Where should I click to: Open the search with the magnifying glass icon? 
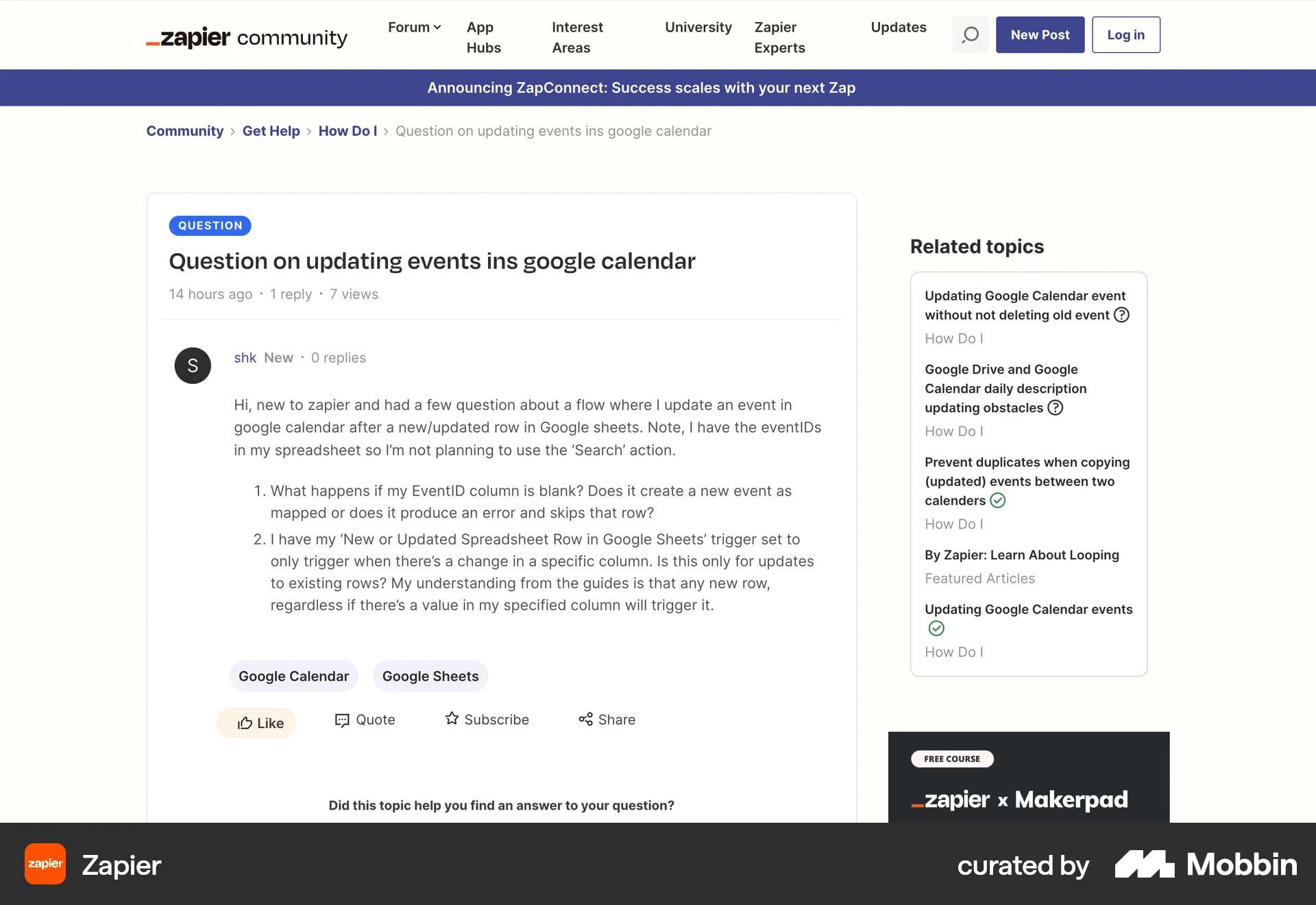pos(970,34)
